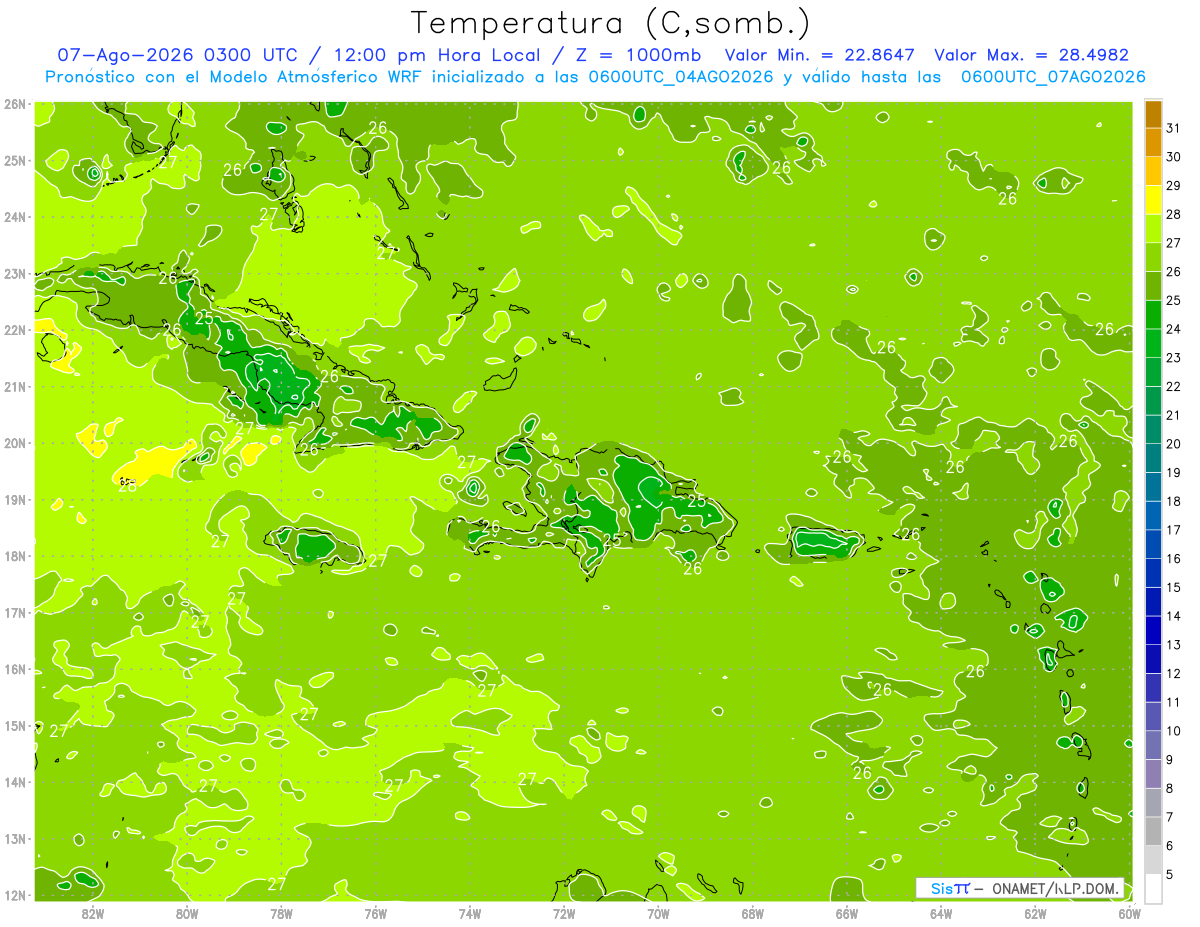Image resolution: width=1200 pixels, height=927 pixels.
Task: Click the green legend swatch between 24 and 25
Action: (1153, 314)
